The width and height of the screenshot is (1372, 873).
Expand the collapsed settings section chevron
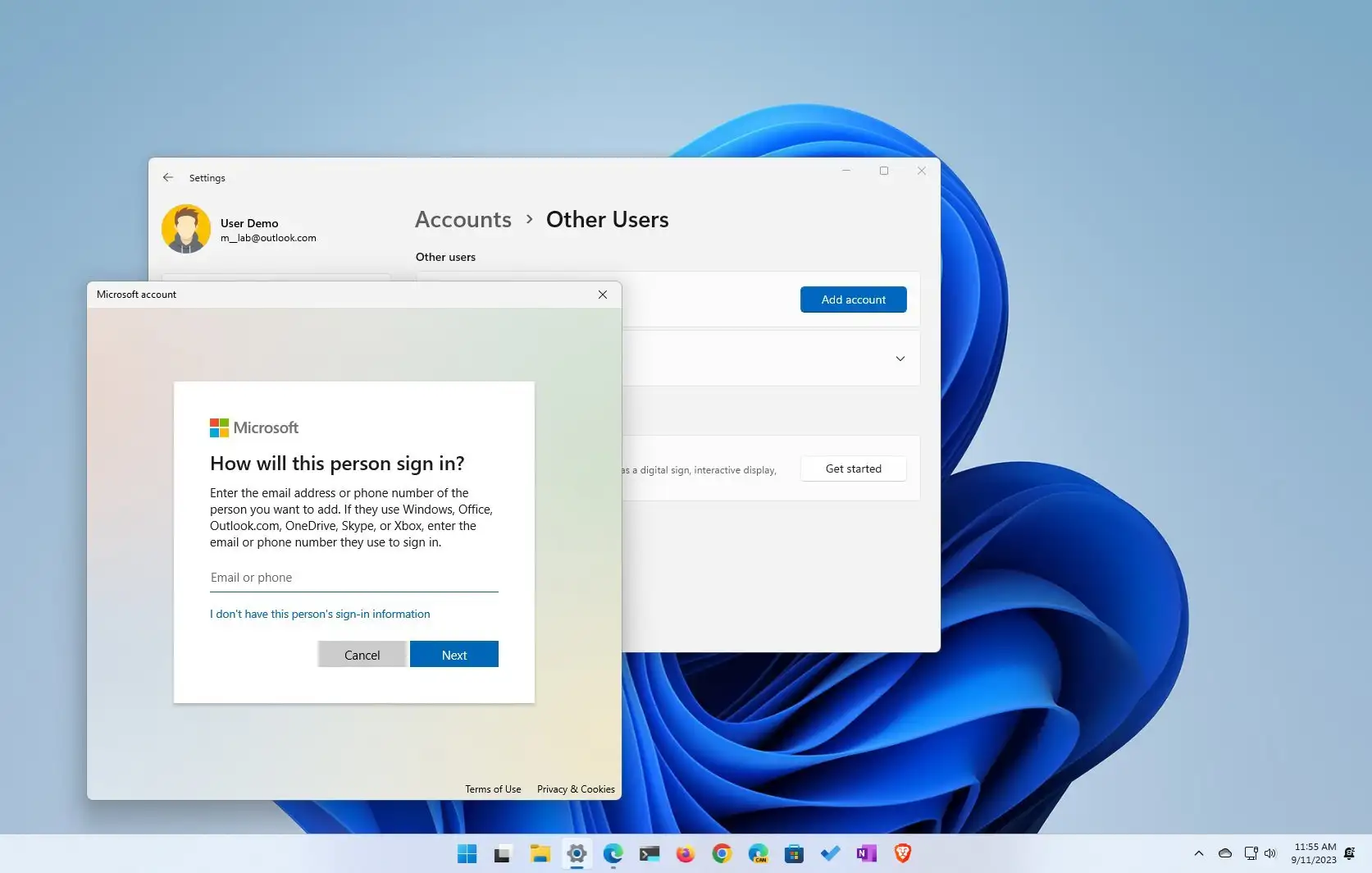point(900,359)
